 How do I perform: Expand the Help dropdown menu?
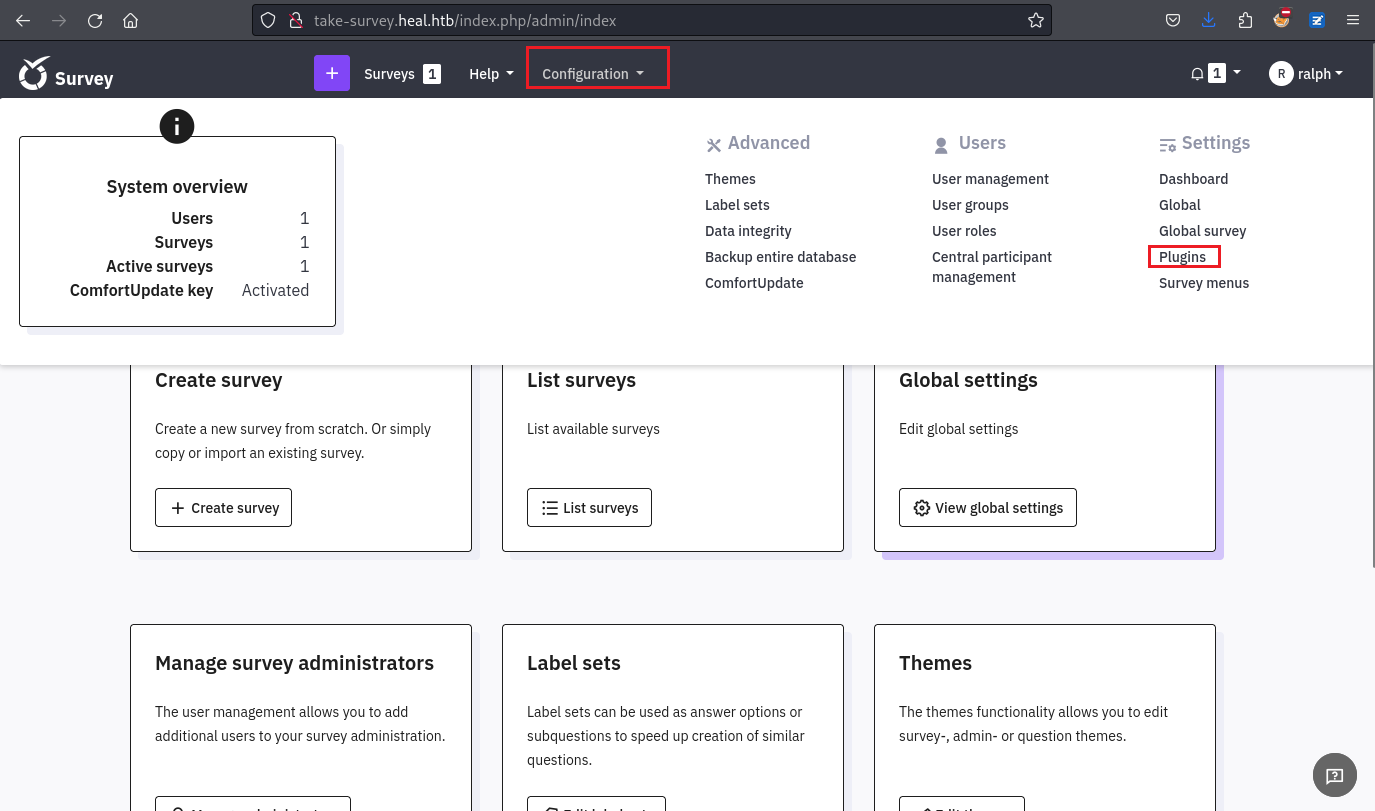[x=491, y=74]
